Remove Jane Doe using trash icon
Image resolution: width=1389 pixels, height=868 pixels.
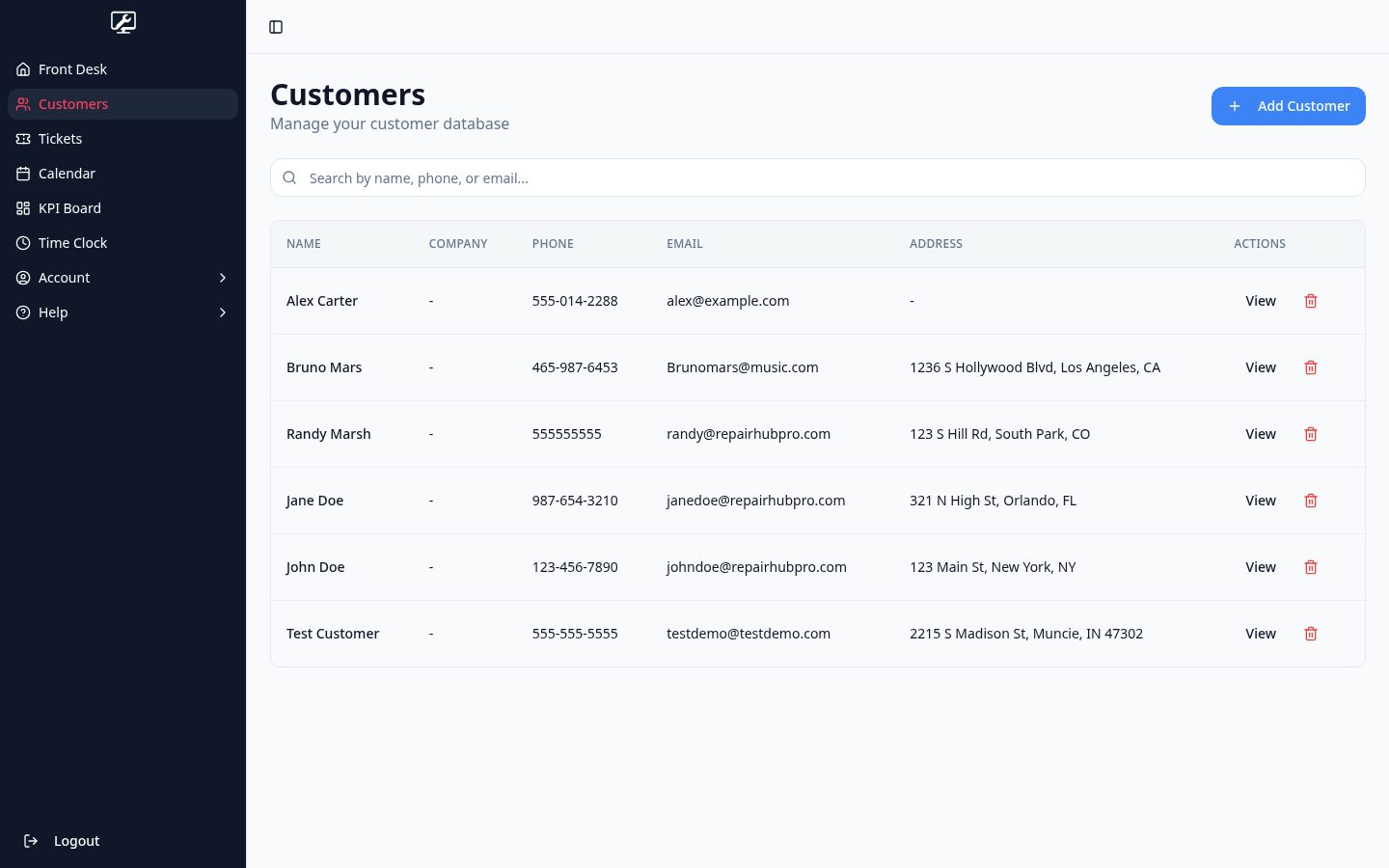click(1311, 501)
